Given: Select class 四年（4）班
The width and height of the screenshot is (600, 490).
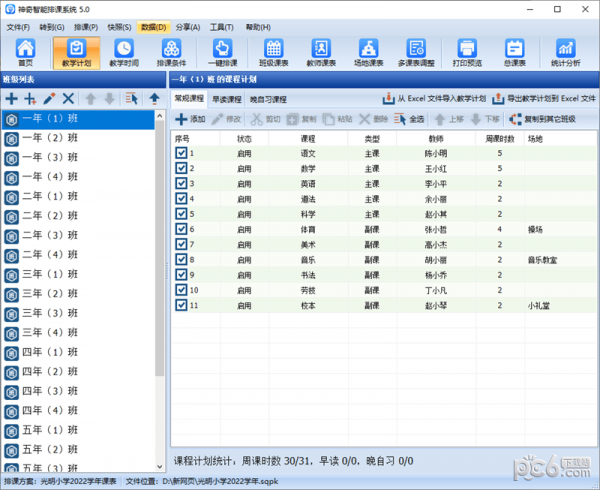Looking at the screenshot, I should tap(78, 411).
